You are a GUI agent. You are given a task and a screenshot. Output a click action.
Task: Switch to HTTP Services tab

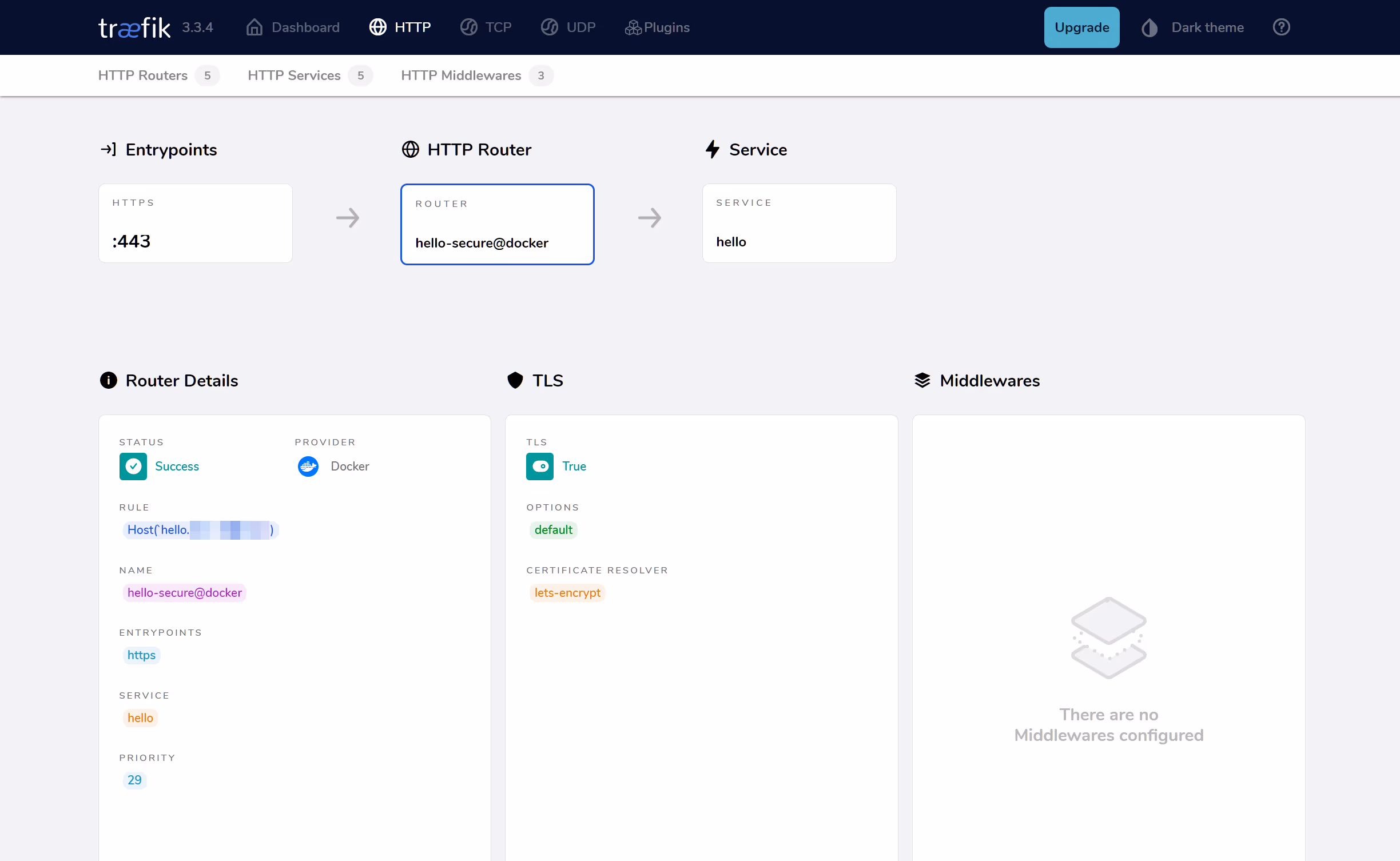[x=294, y=75]
